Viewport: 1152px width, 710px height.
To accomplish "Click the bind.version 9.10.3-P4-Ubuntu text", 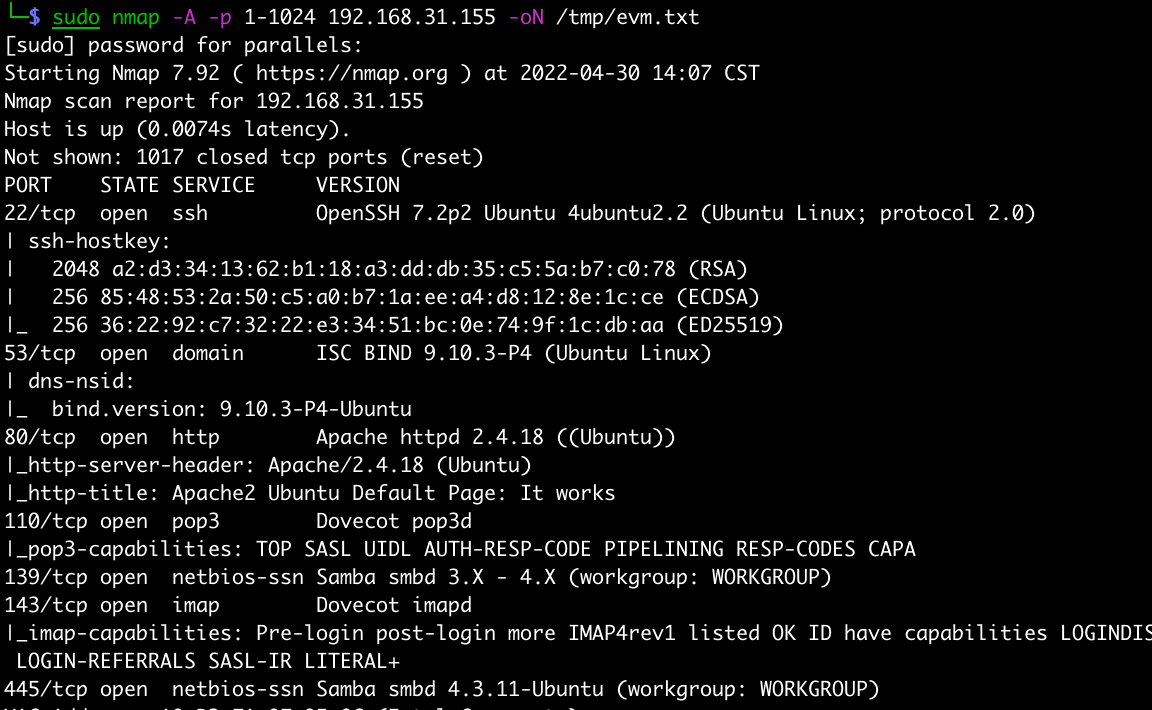I will click(232, 409).
